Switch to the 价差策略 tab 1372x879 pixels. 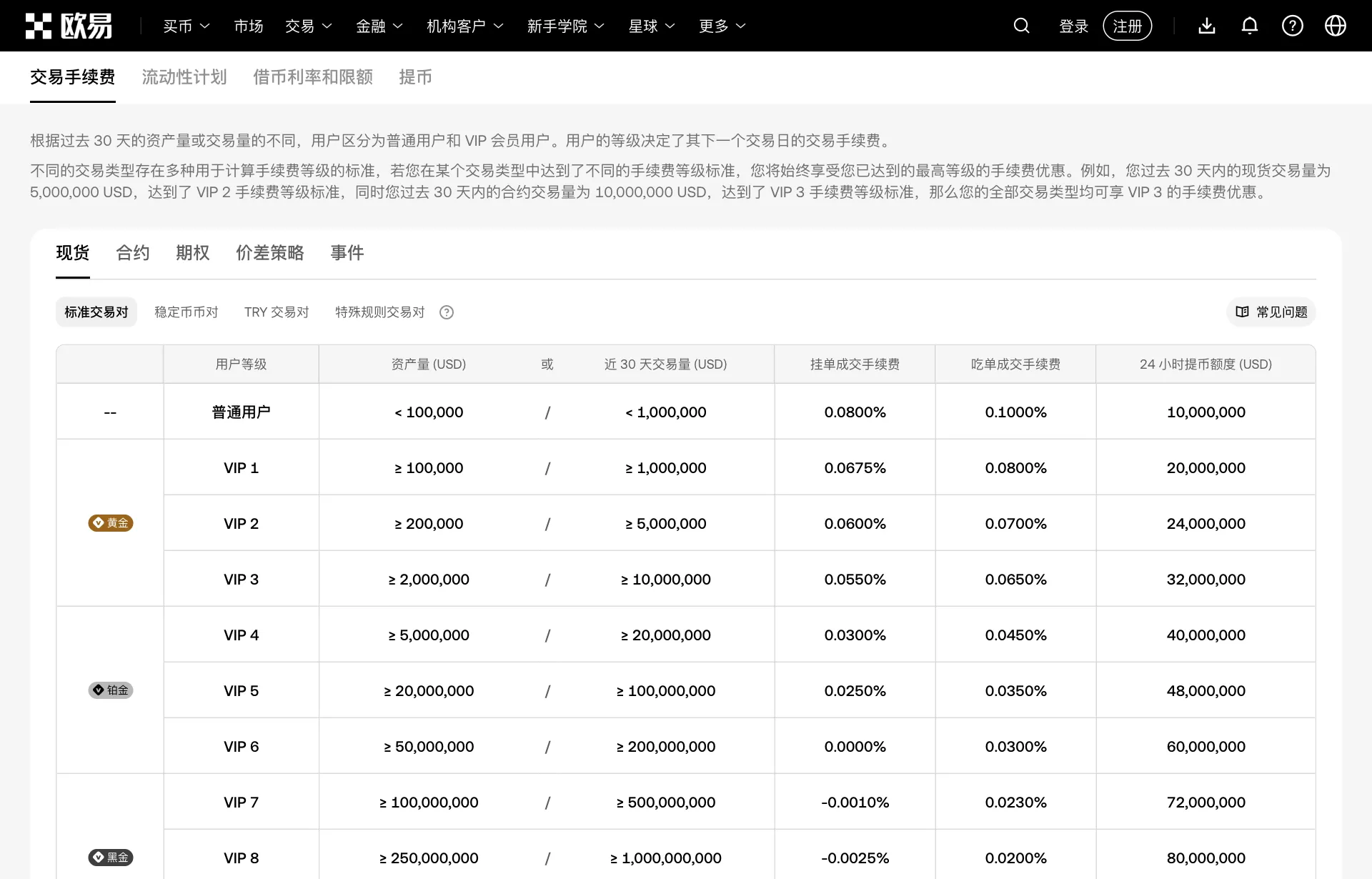point(270,253)
